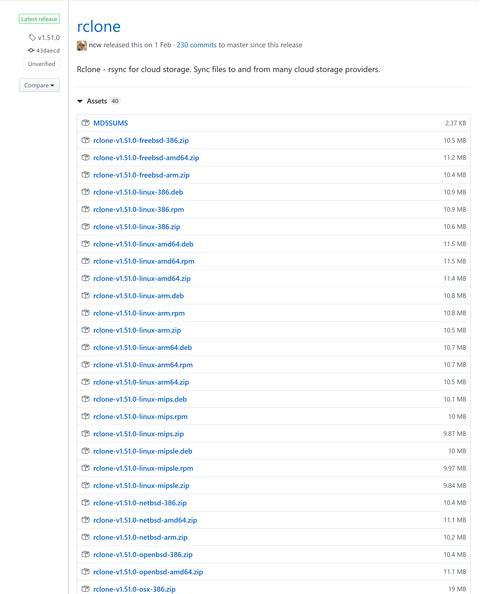Click the package icon beside rclone-v1.51.0-osx-386.zip

[86, 589]
